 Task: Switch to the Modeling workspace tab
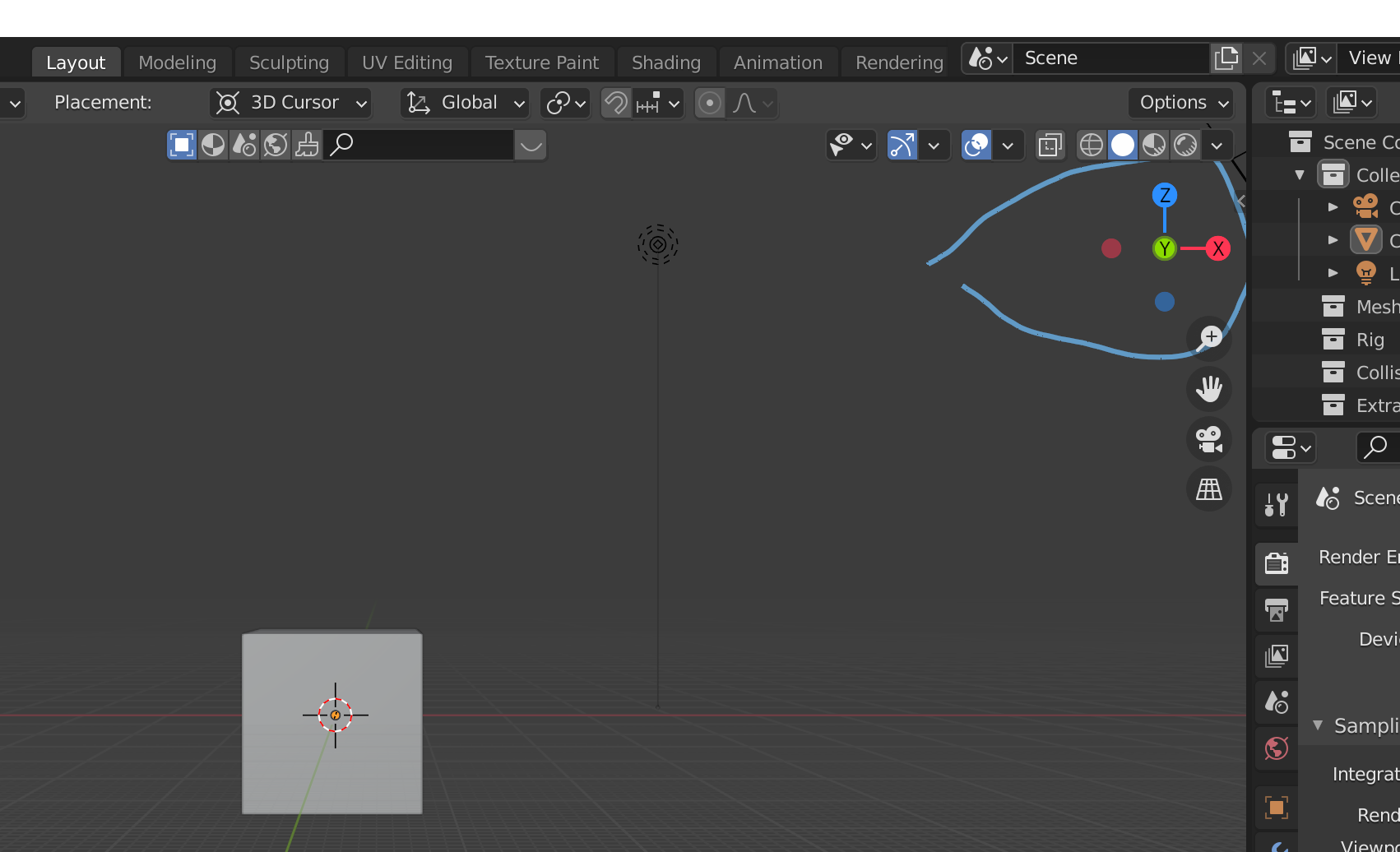(177, 63)
